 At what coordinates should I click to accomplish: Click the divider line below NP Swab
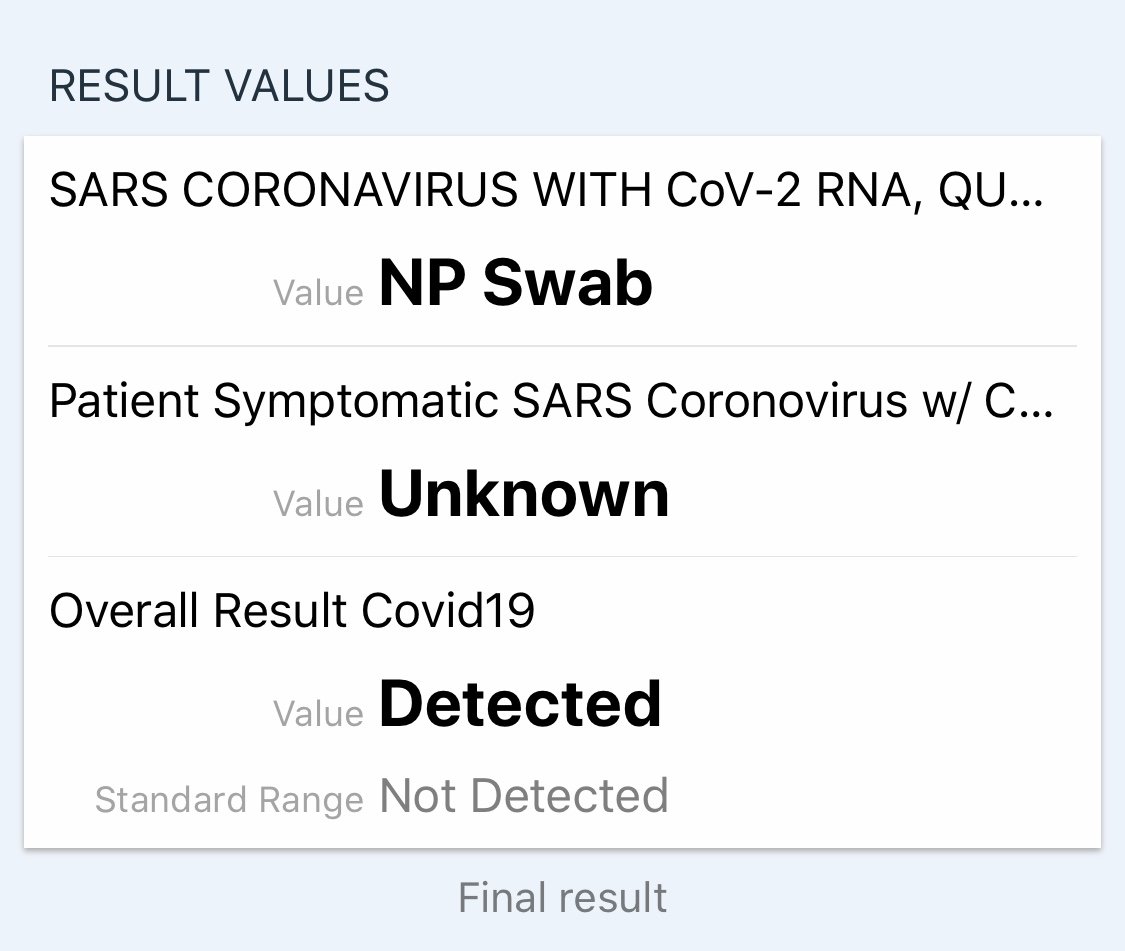click(562, 346)
